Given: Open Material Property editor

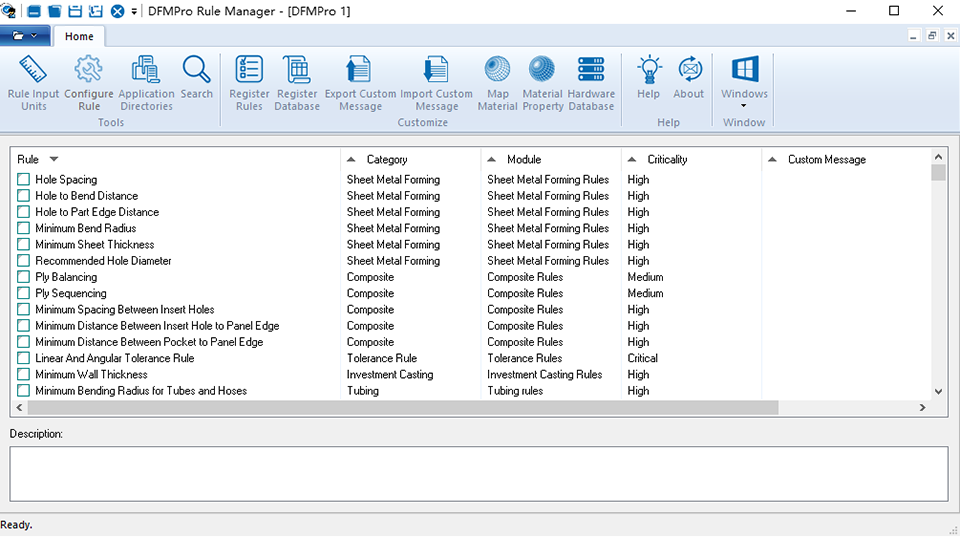Looking at the screenshot, I should (x=542, y=83).
